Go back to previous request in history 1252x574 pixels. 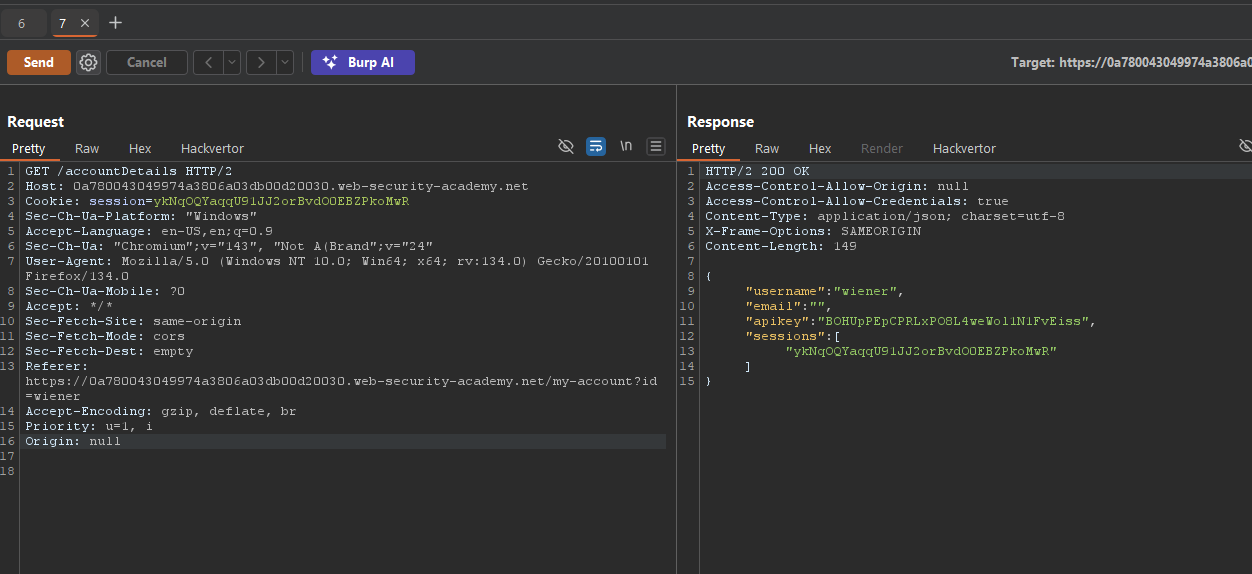pos(208,62)
